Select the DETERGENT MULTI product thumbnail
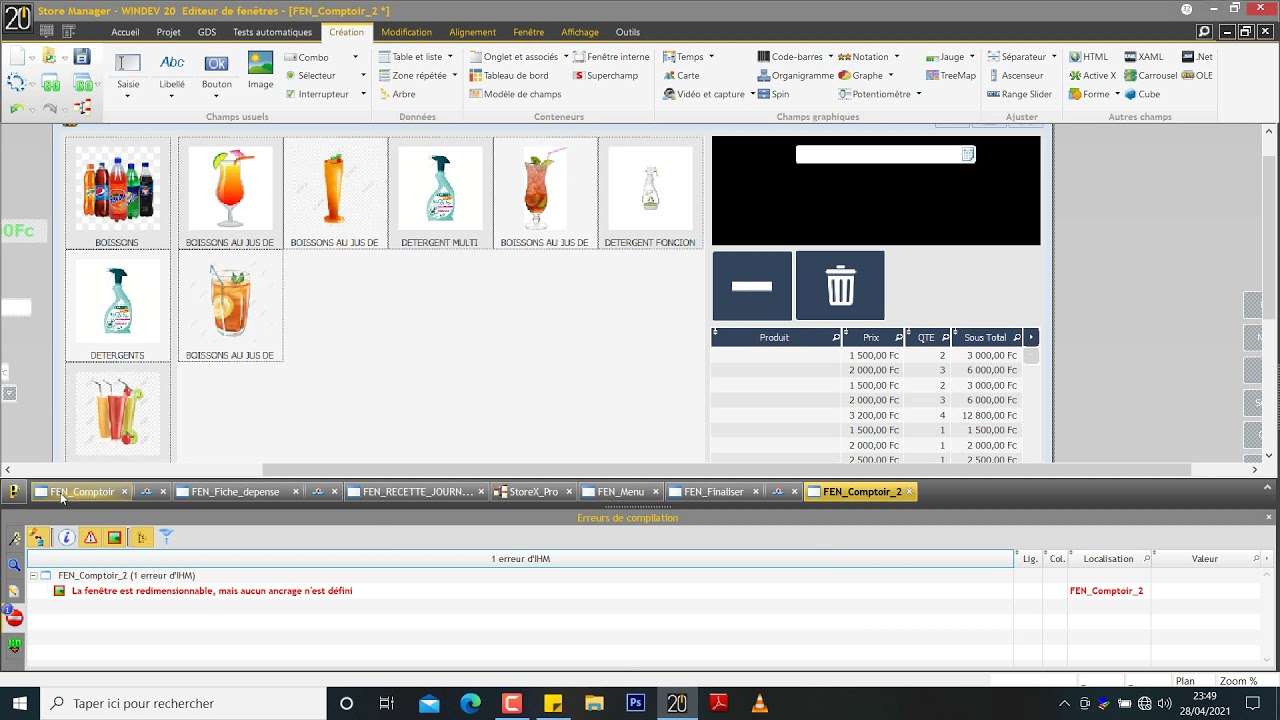Viewport: 1280px width, 720px height. point(439,193)
